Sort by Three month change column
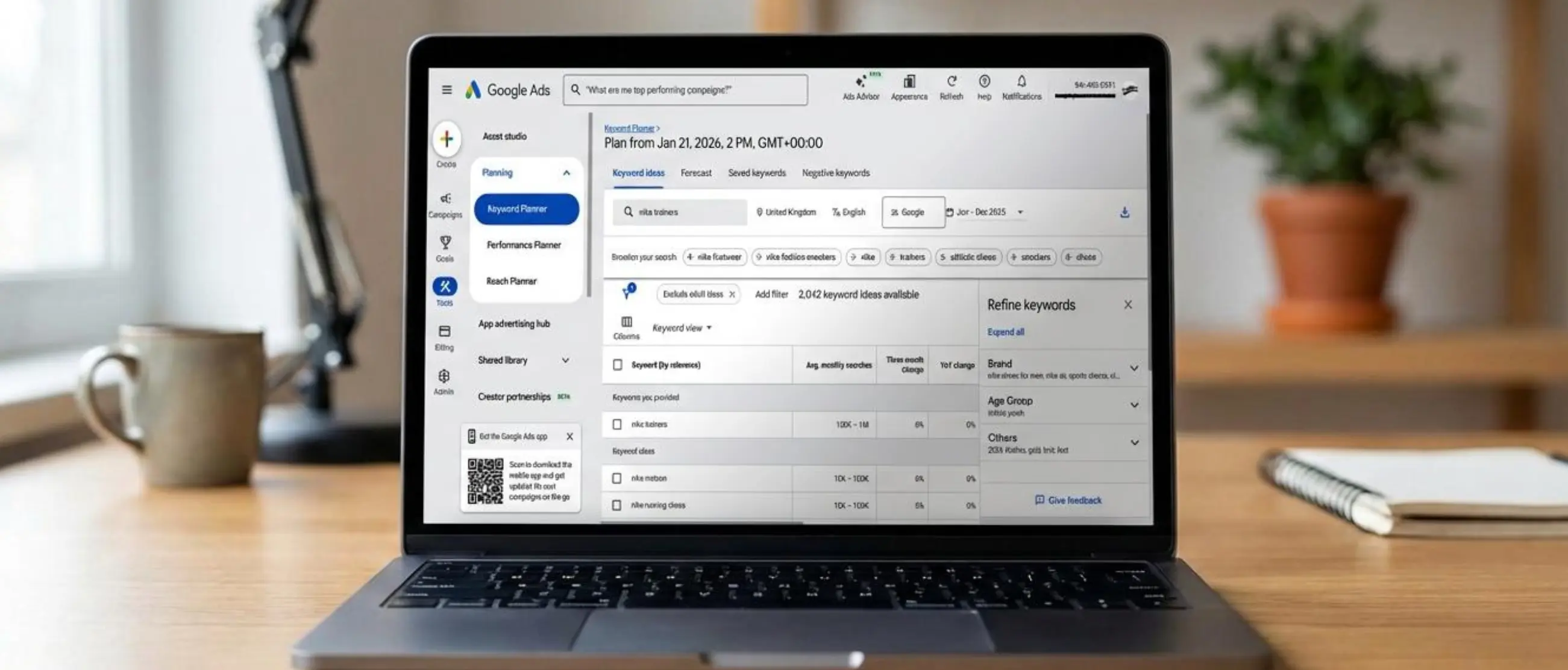The width and height of the screenshot is (1568, 670). [x=905, y=365]
